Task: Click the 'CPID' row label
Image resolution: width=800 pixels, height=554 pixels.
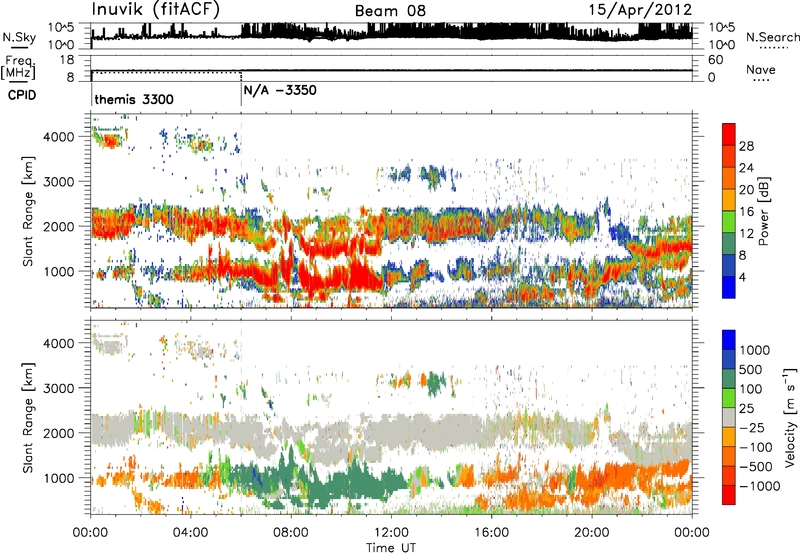Action: pos(22,95)
